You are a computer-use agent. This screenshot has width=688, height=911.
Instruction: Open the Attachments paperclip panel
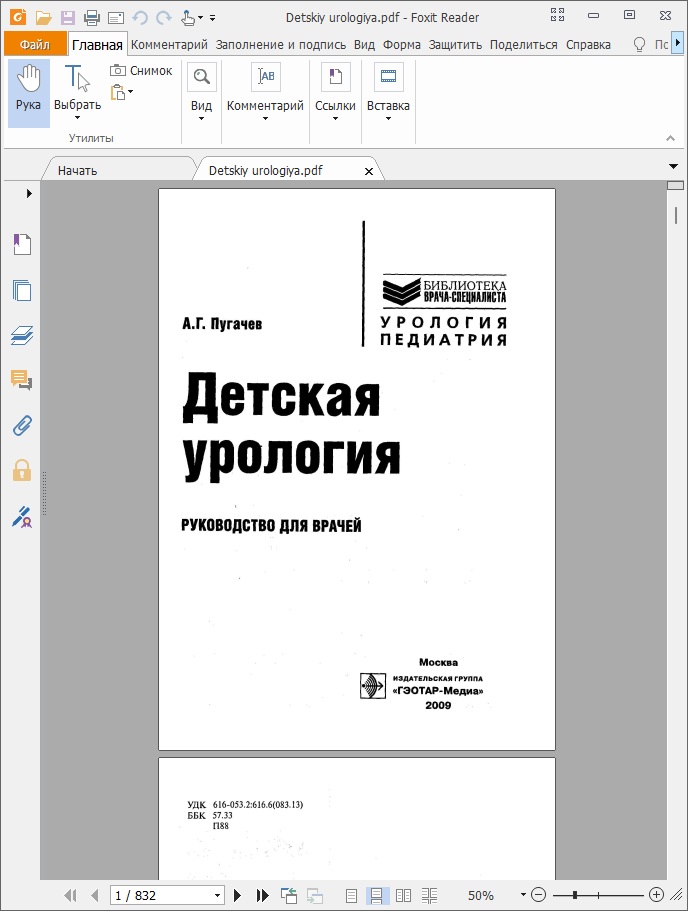coord(22,426)
